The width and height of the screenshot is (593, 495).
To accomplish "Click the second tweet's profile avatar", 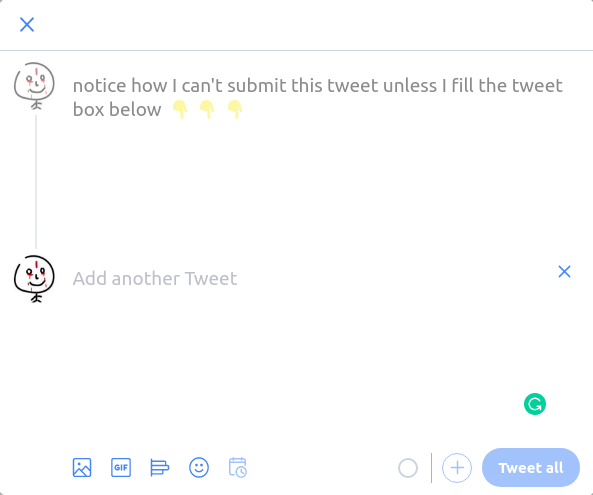I will click(x=34, y=279).
